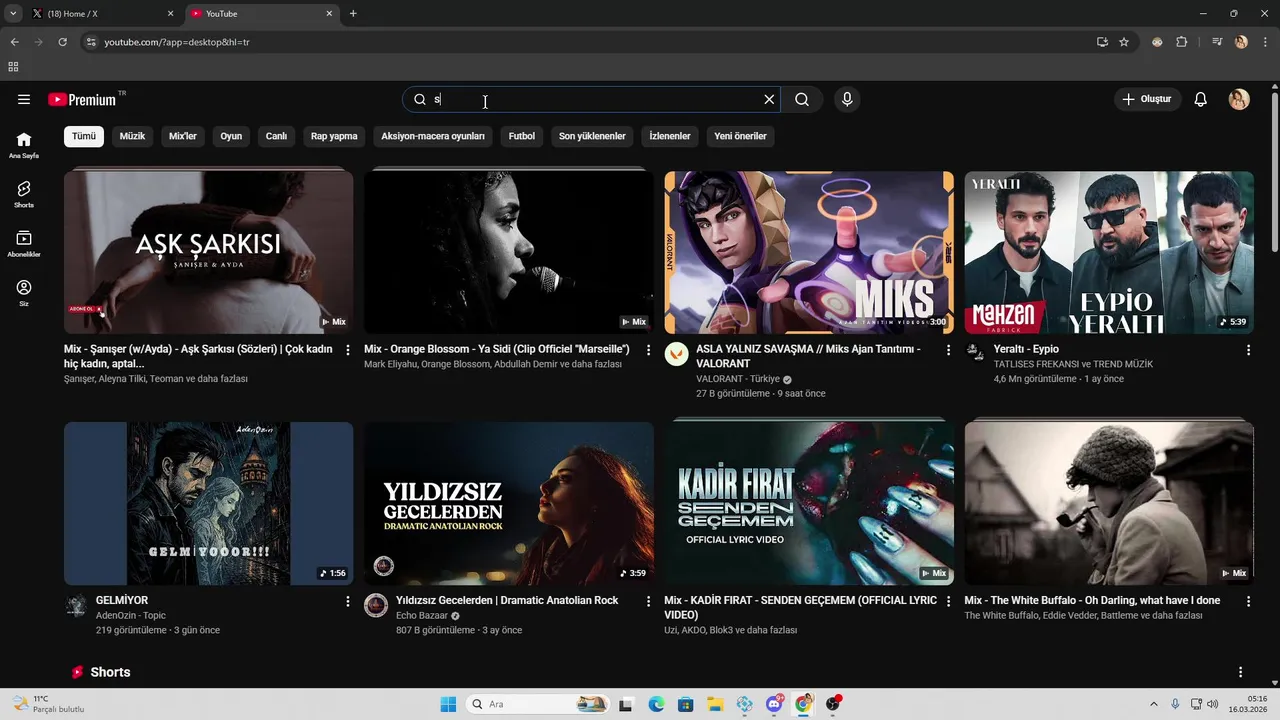Screen dimensions: 1280x720
Task: Select the Rap yapma filter chip
Action: pos(334,136)
